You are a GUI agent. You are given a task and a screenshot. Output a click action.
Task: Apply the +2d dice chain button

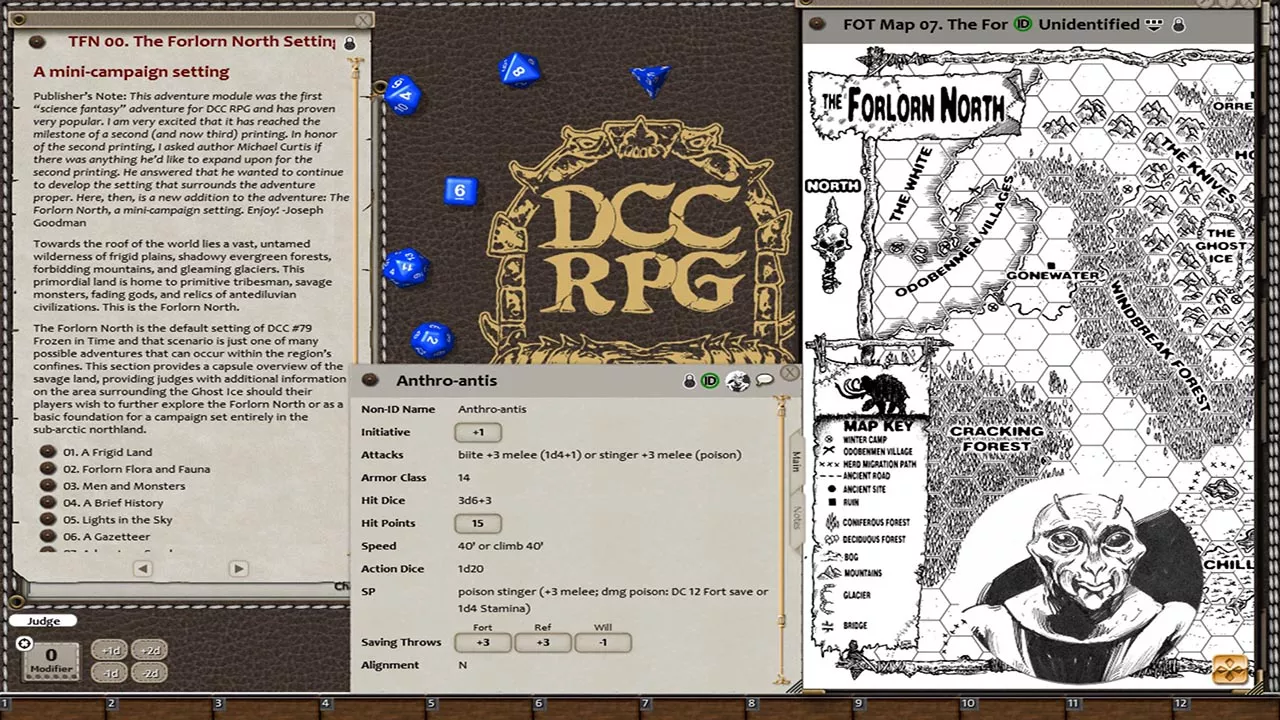coord(149,651)
